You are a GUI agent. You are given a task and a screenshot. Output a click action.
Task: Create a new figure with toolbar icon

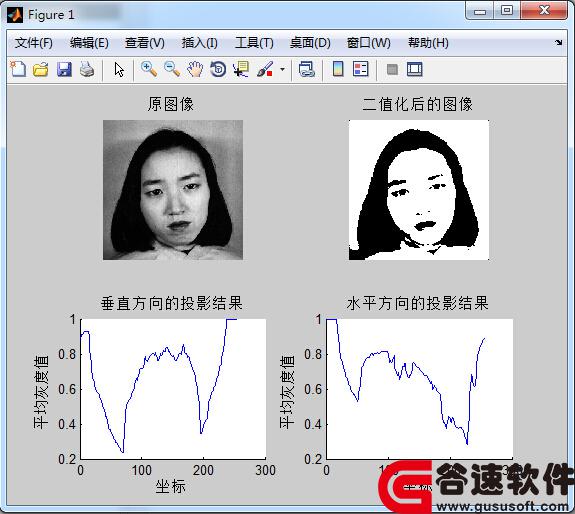pos(18,69)
